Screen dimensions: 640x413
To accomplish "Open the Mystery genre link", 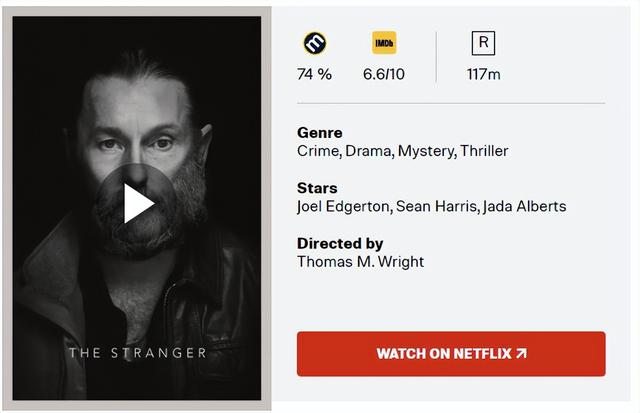I will point(425,151).
